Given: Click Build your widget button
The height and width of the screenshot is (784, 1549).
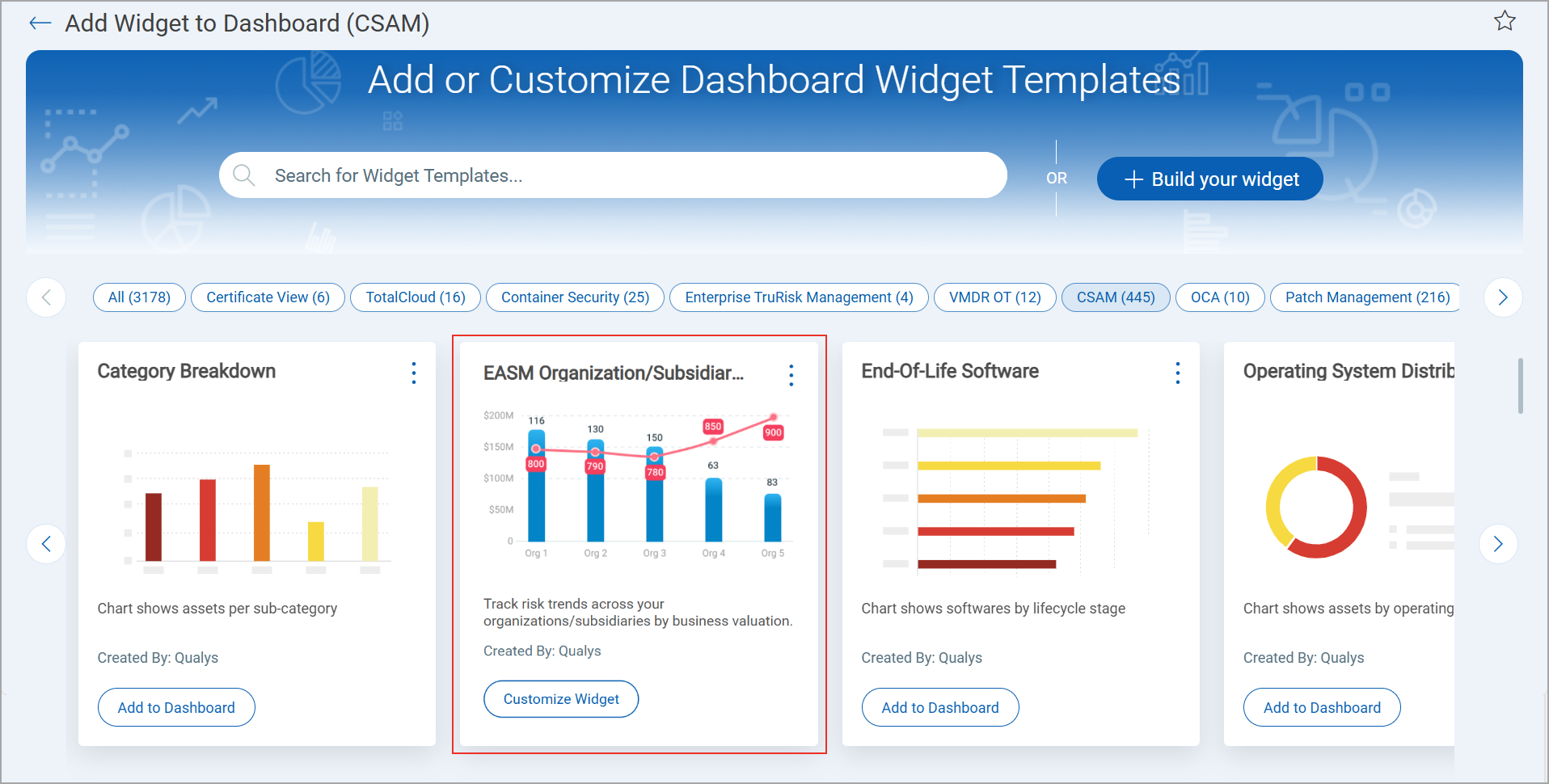Looking at the screenshot, I should tap(1209, 179).
